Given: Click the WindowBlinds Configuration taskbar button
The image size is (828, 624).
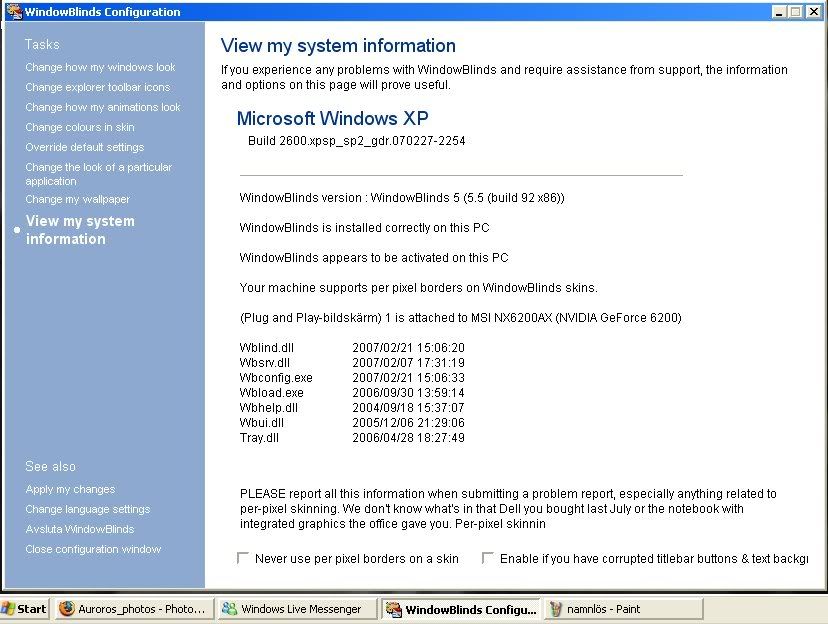Looking at the screenshot, I should click(x=460, y=609).
